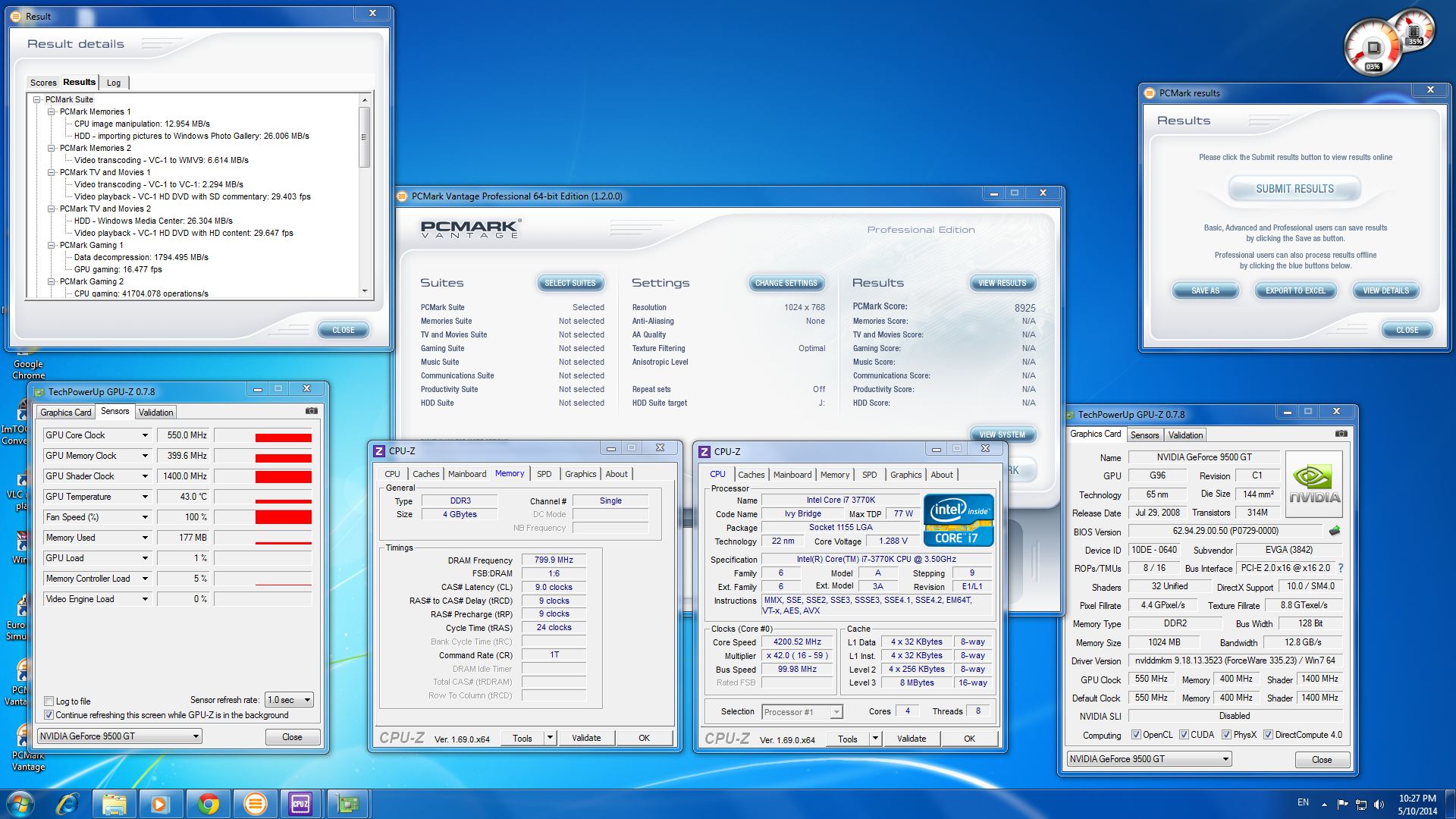Screen dimensions: 1456x819
Task: Toggle the CUDA checkbox in GPU-Z
Action: pyautogui.click(x=1184, y=735)
